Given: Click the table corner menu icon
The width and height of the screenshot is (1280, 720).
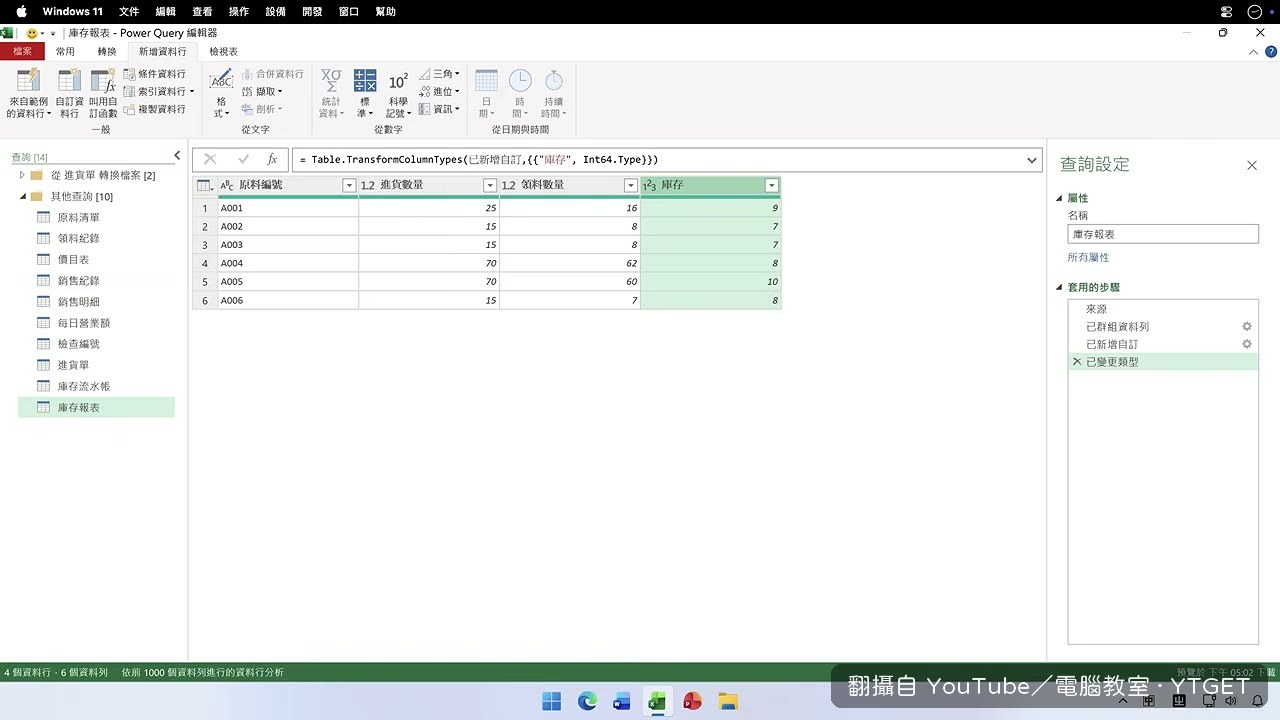Looking at the screenshot, I should (x=204, y=185).
